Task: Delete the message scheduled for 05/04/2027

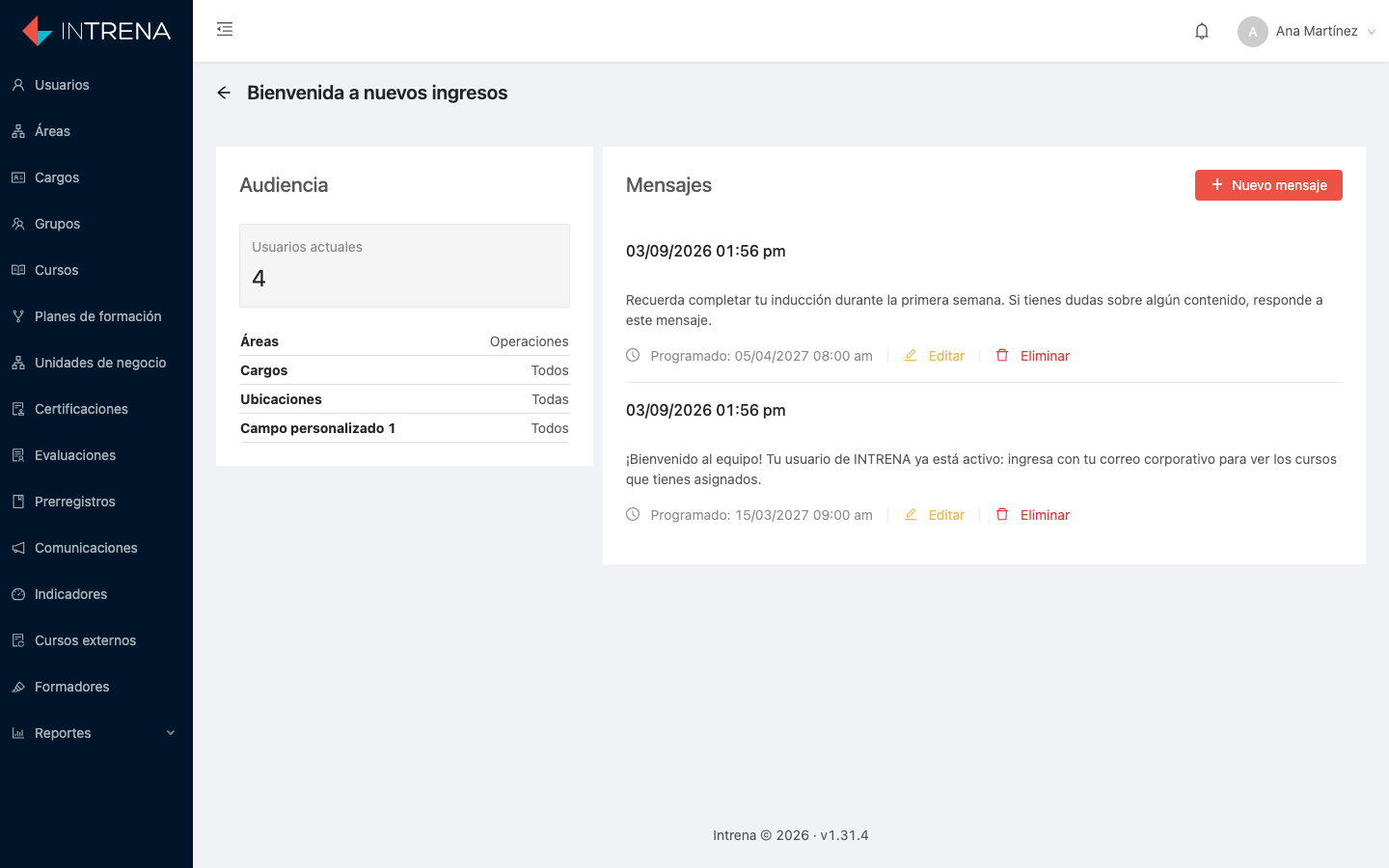Action: pyautogui.click(x=1033, y=356)
